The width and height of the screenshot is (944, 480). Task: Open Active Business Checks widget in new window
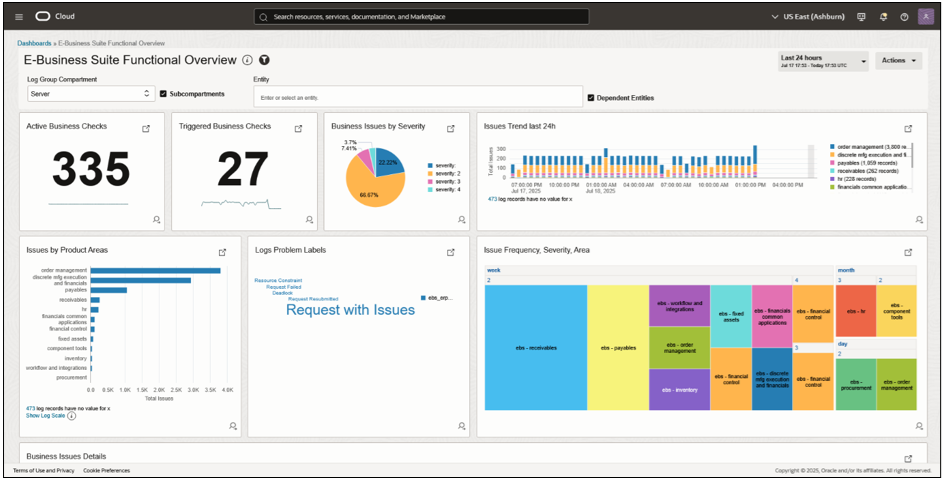[x=146, y=128]
